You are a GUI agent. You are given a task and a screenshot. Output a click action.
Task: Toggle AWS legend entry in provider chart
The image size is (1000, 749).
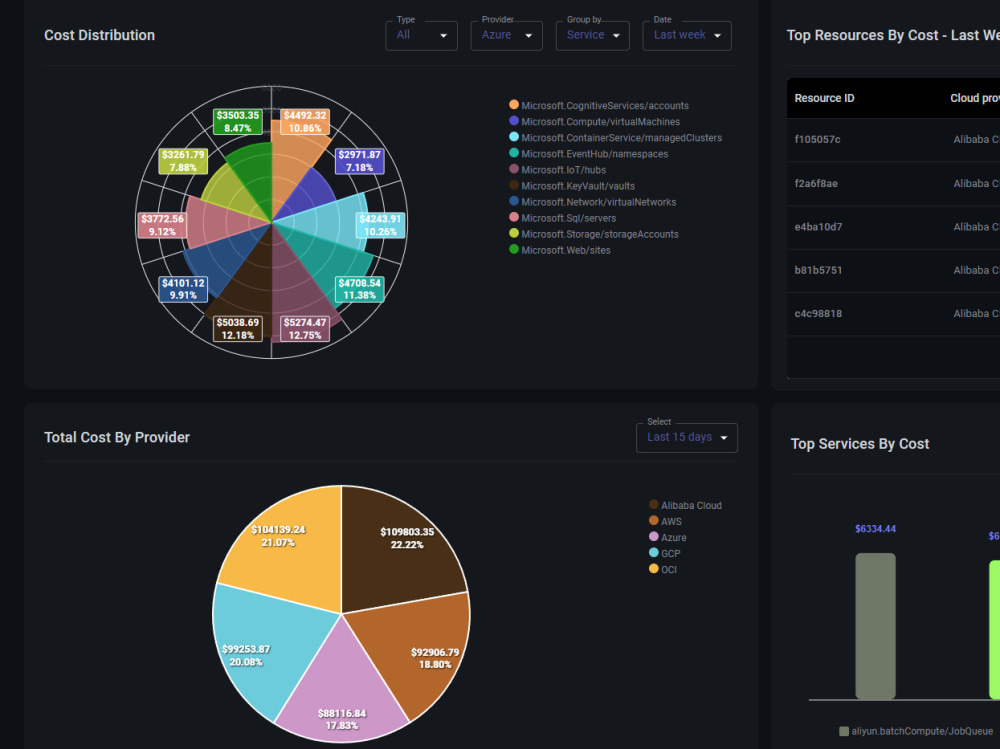(665, 521)
